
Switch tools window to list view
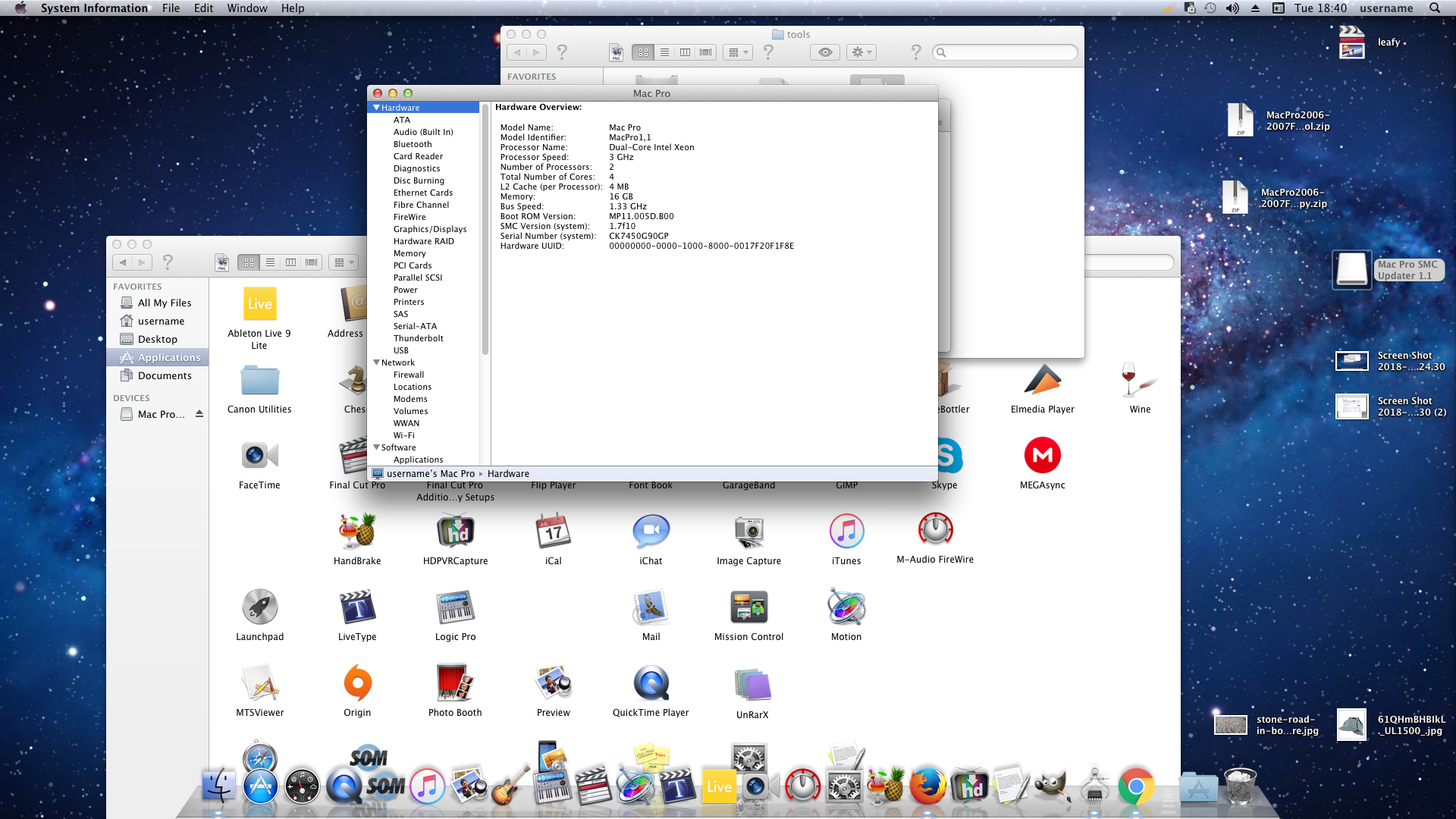tap(664, 52)
